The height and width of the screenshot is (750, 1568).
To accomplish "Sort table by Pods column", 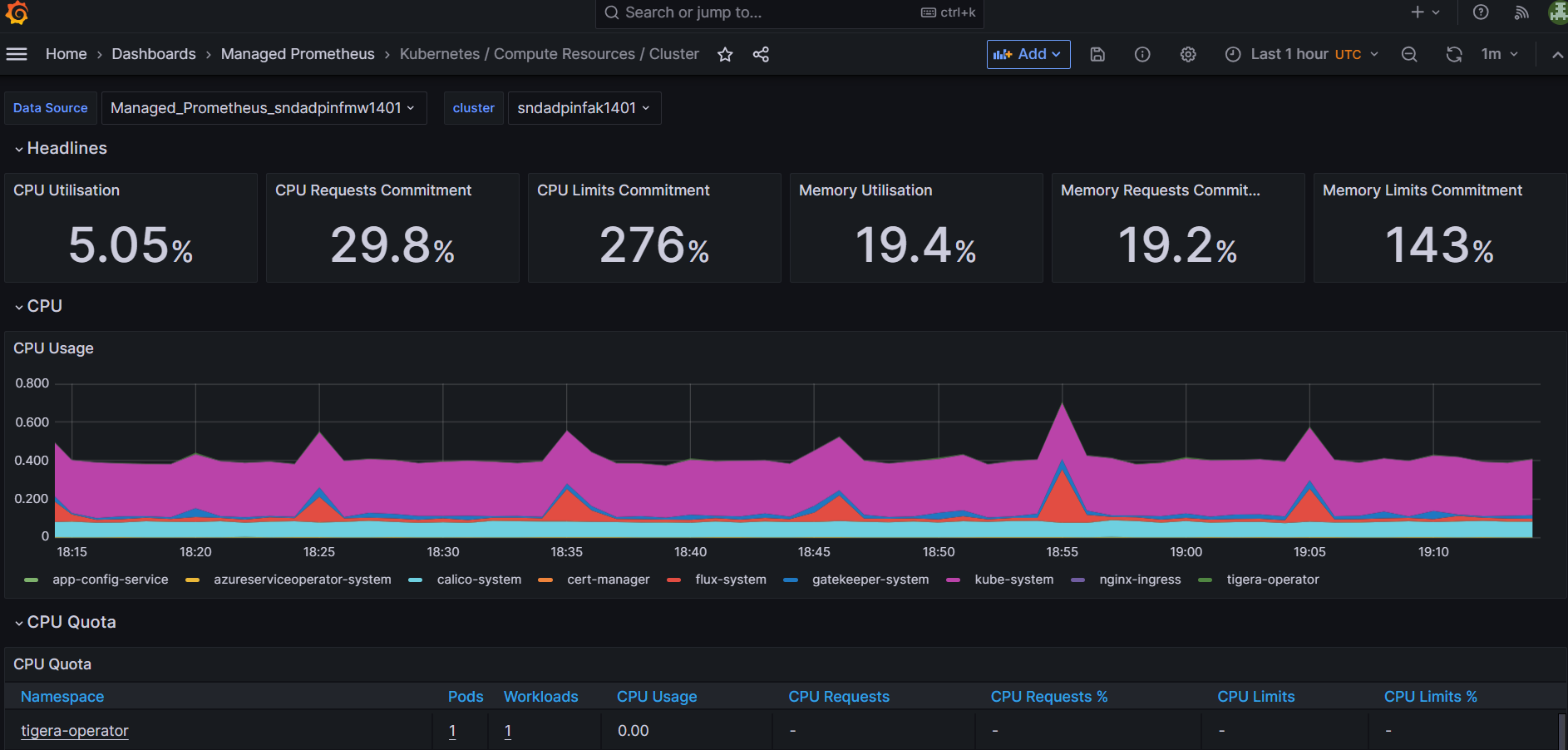I will [x=466, y=697].
